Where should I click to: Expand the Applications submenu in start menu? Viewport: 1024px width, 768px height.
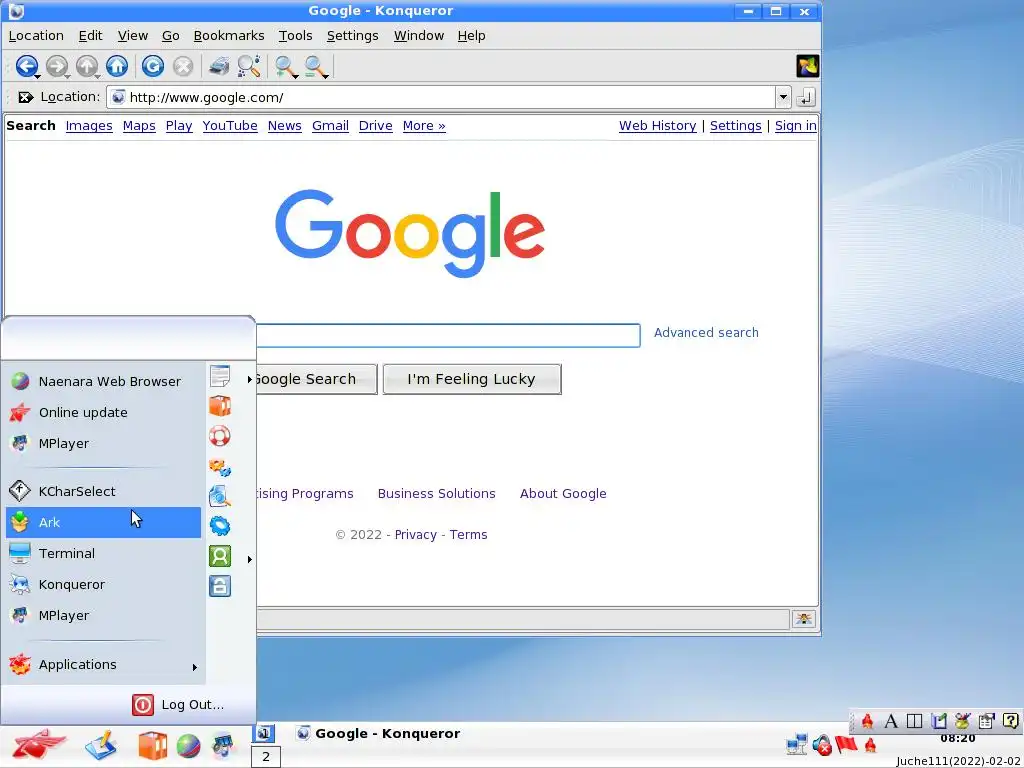(104, 665)
